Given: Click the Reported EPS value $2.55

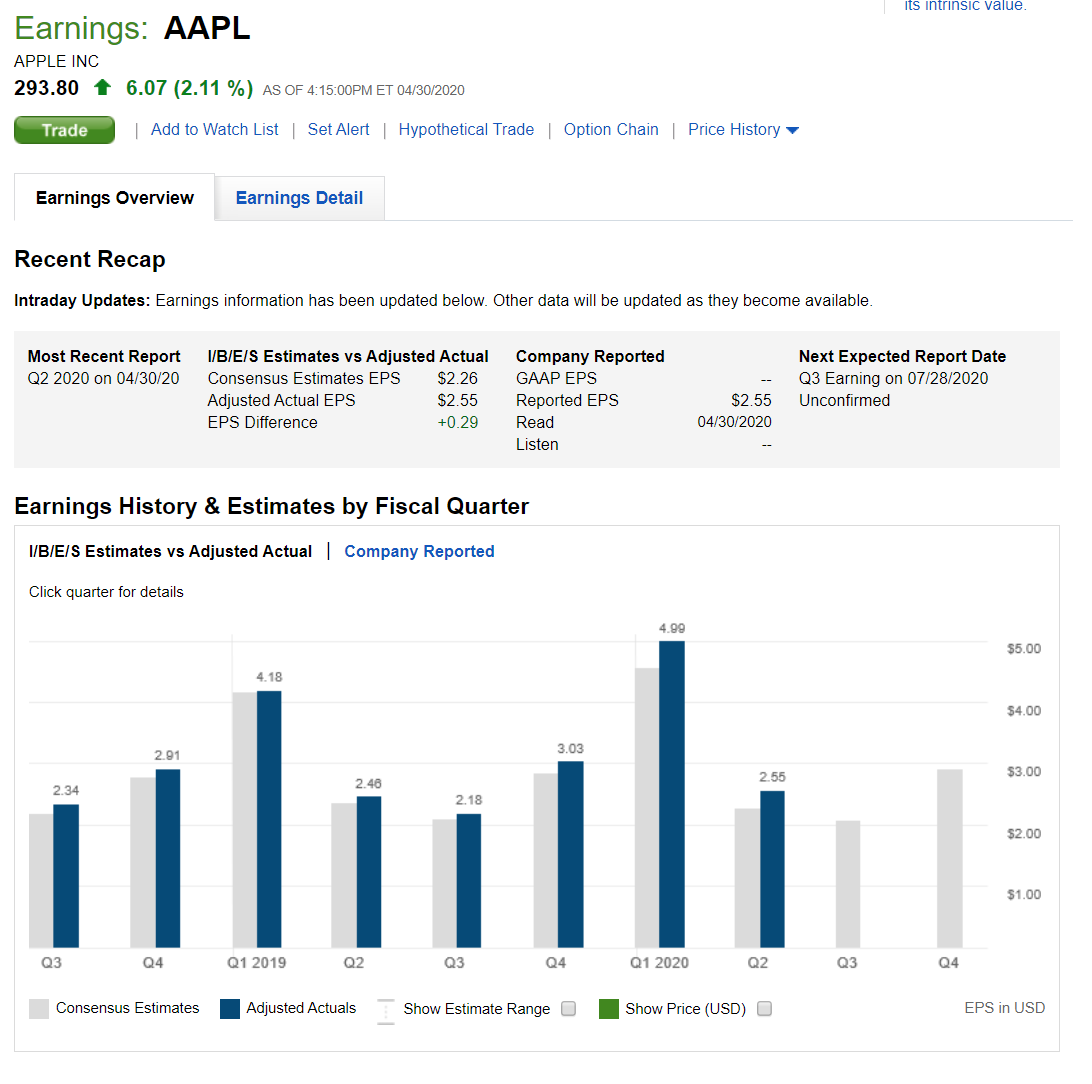Looking at the screenshot, I should click(x=751, y=400).
